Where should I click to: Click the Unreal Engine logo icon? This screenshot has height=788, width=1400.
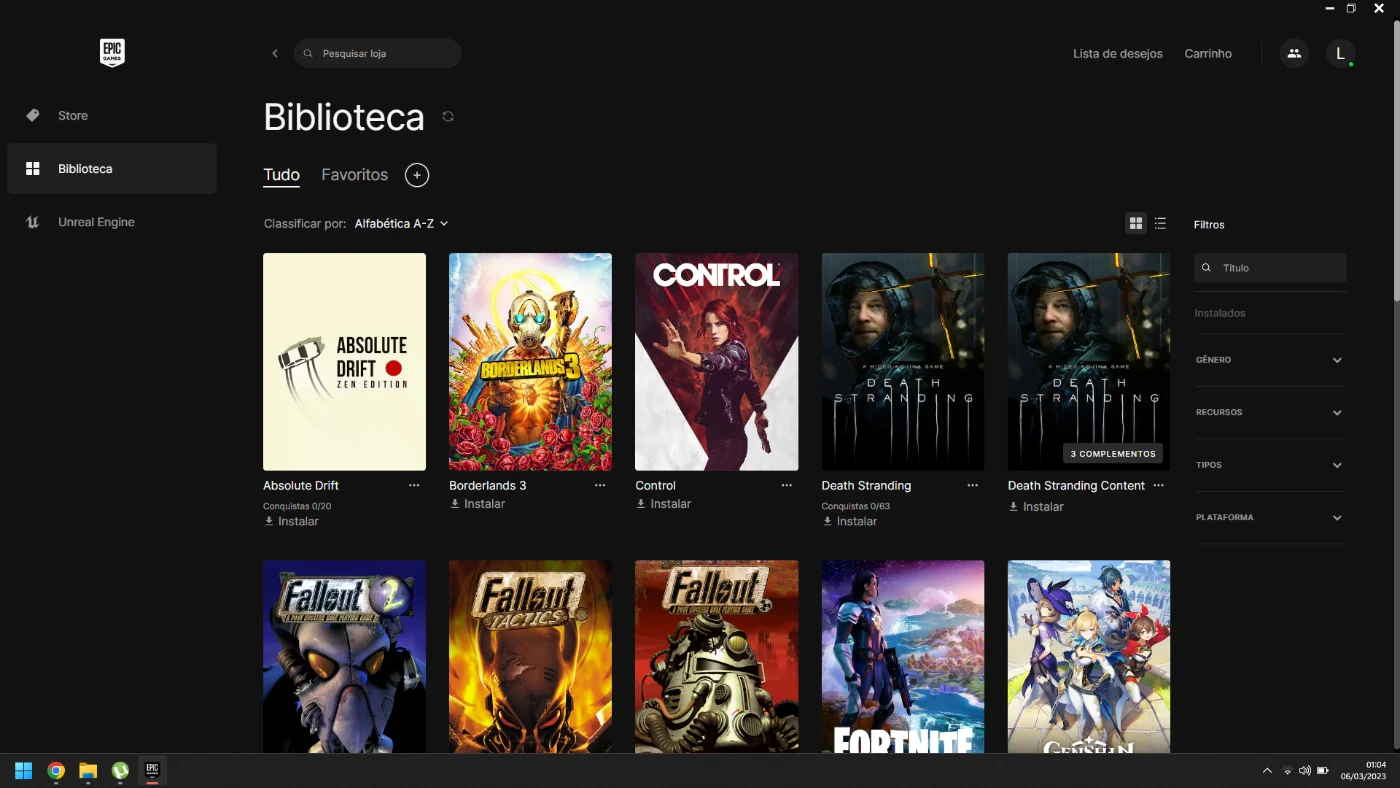tap(33, 222)
